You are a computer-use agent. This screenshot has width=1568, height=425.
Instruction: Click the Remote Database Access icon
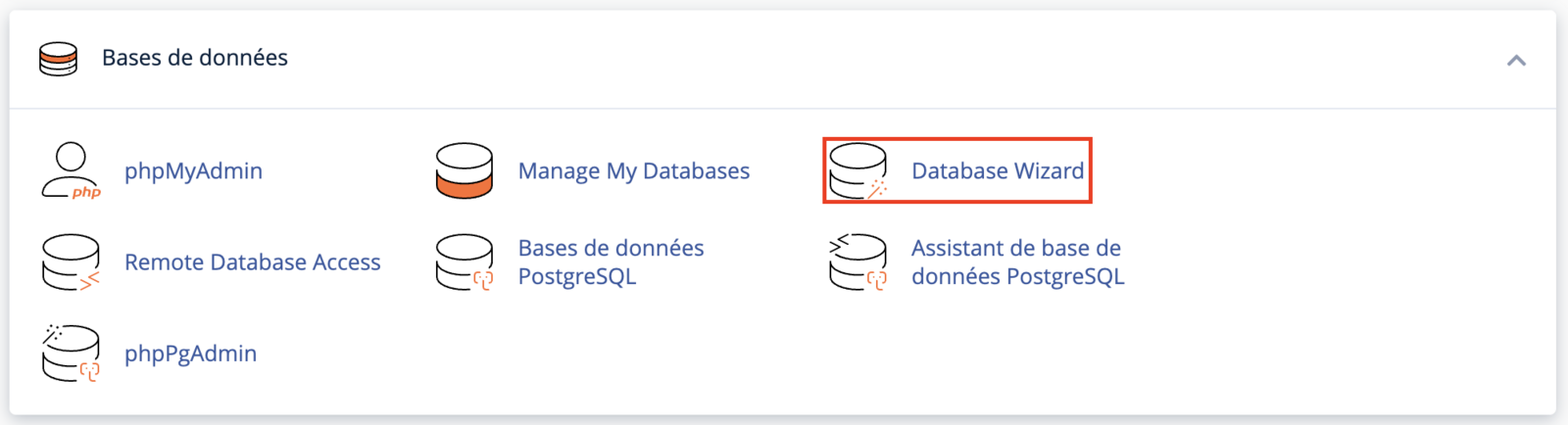click(x=72, y=262)
